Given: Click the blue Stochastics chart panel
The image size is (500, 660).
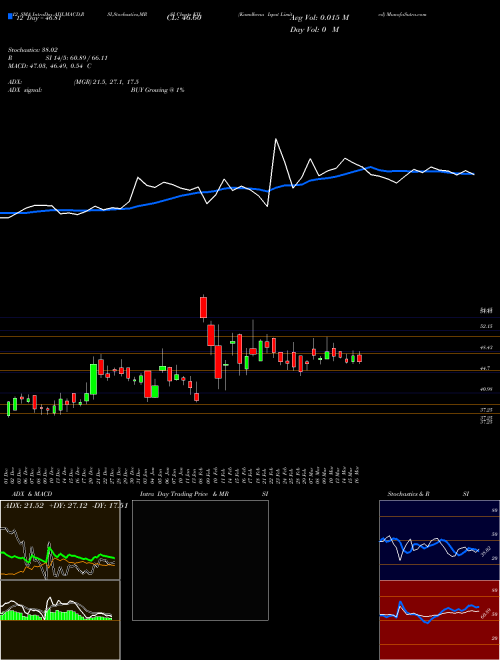Looking at the screenshot, I should coord(439,540).
